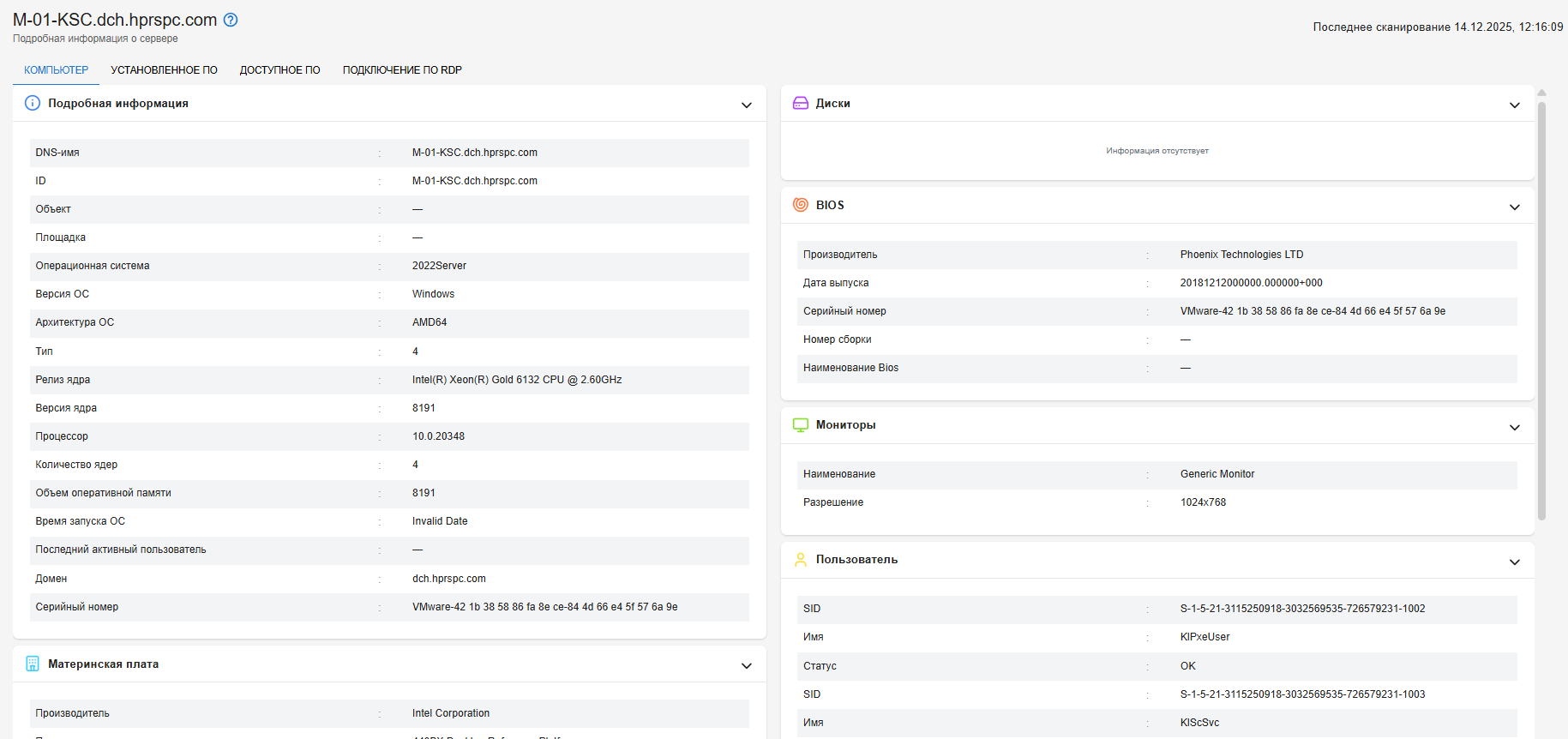Click the Информация отсутствует message in Диски

click(x=1157, y=151)
